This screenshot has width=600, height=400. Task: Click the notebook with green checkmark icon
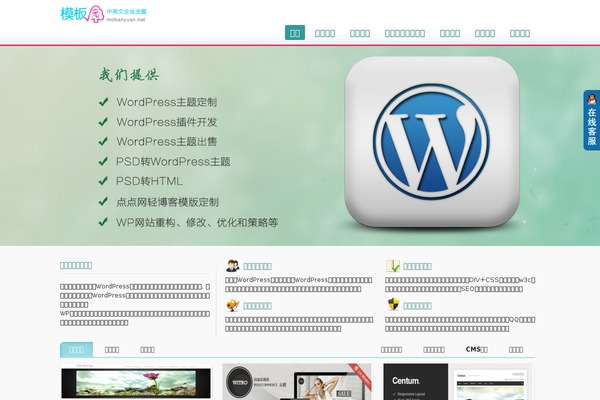point(393,265)
